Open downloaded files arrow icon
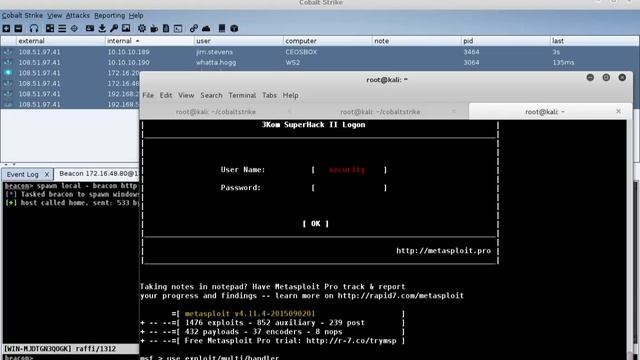This screenshot has width=640, height=360. (x=102, y=29)
